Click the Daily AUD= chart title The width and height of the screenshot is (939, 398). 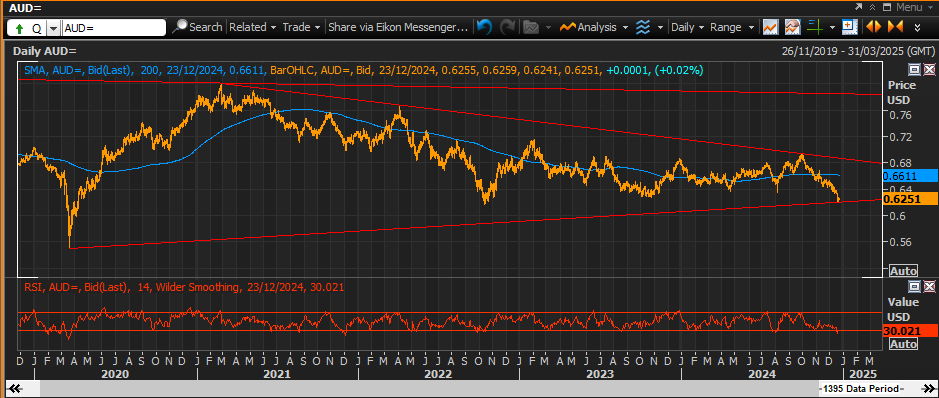(45, 51)
